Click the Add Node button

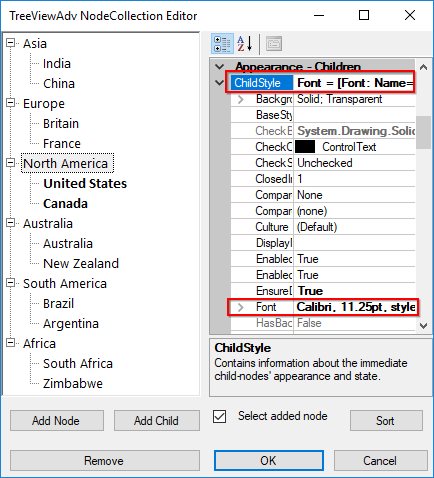click(x=57, y=421)
